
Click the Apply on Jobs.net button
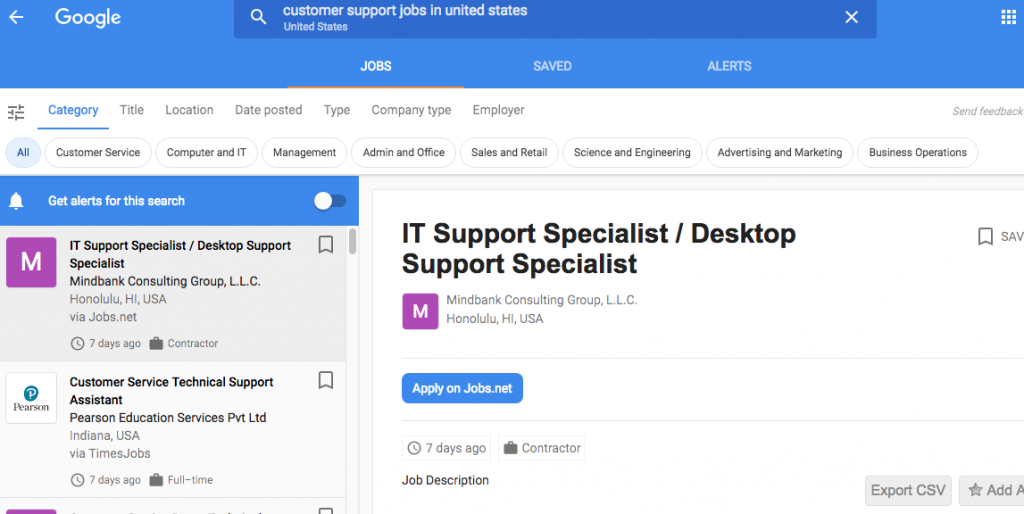tap(462, 388)
